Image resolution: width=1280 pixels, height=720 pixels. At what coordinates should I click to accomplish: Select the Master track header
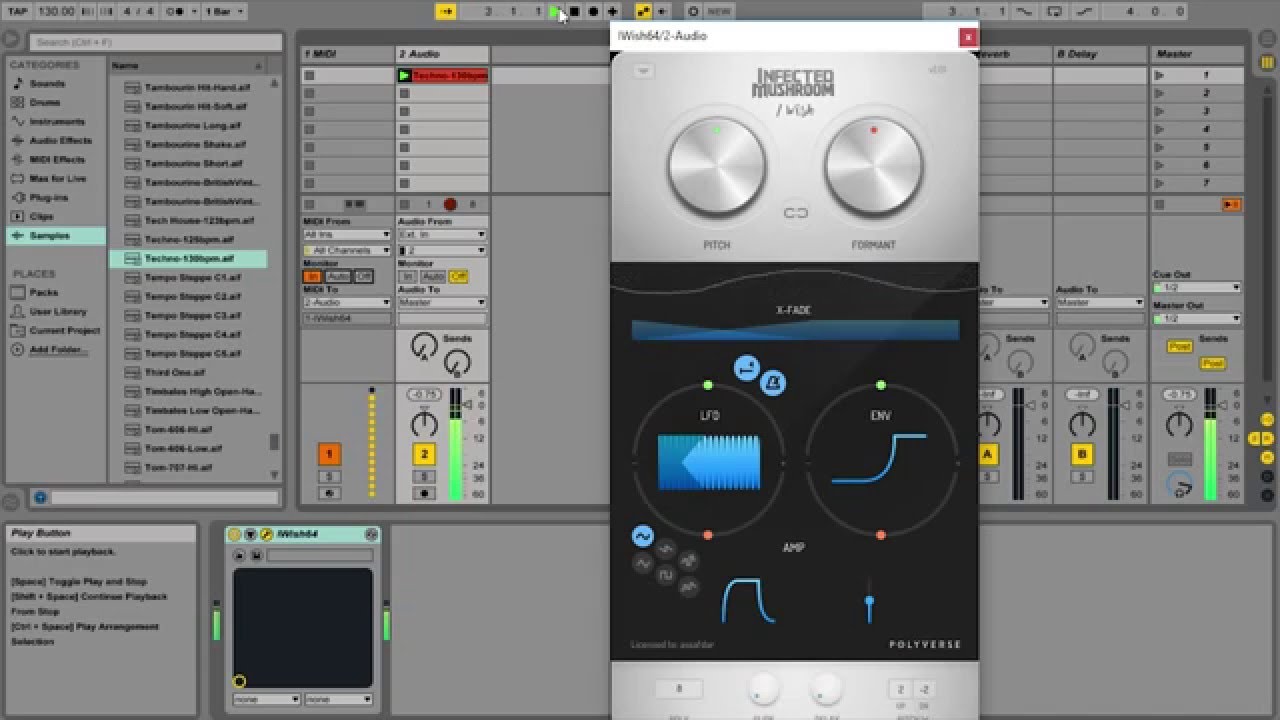1197,54
